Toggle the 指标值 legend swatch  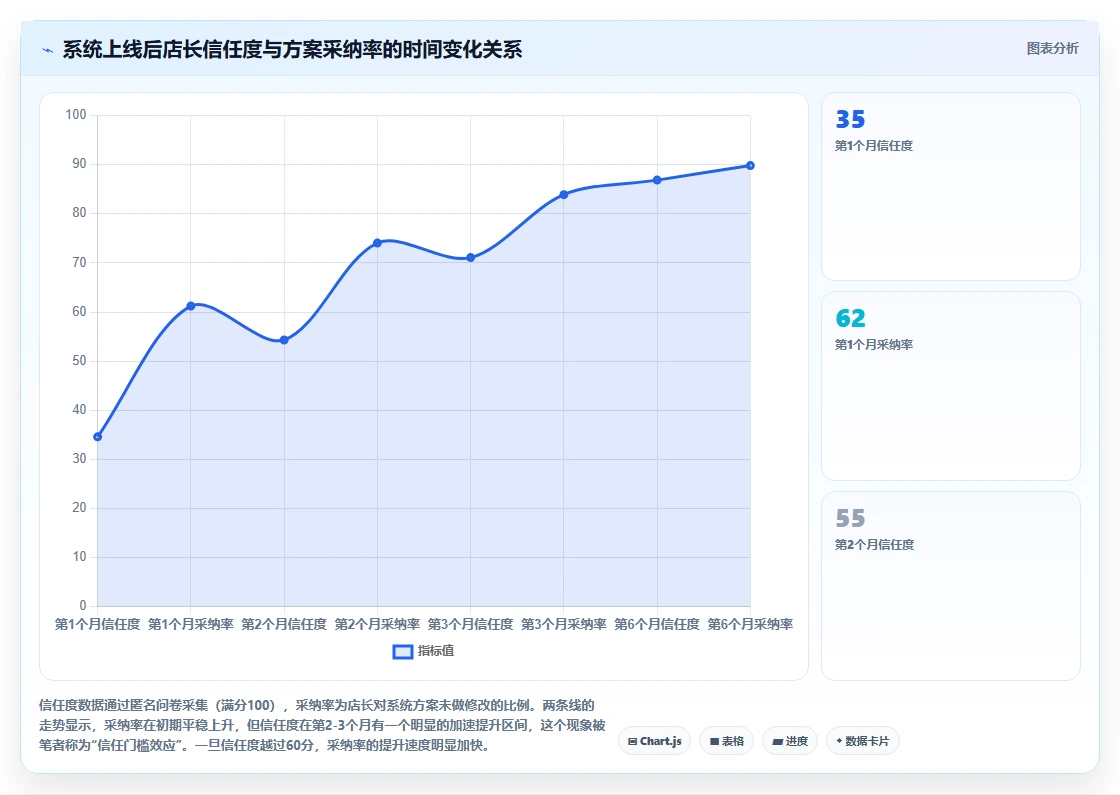coord(403,651)
